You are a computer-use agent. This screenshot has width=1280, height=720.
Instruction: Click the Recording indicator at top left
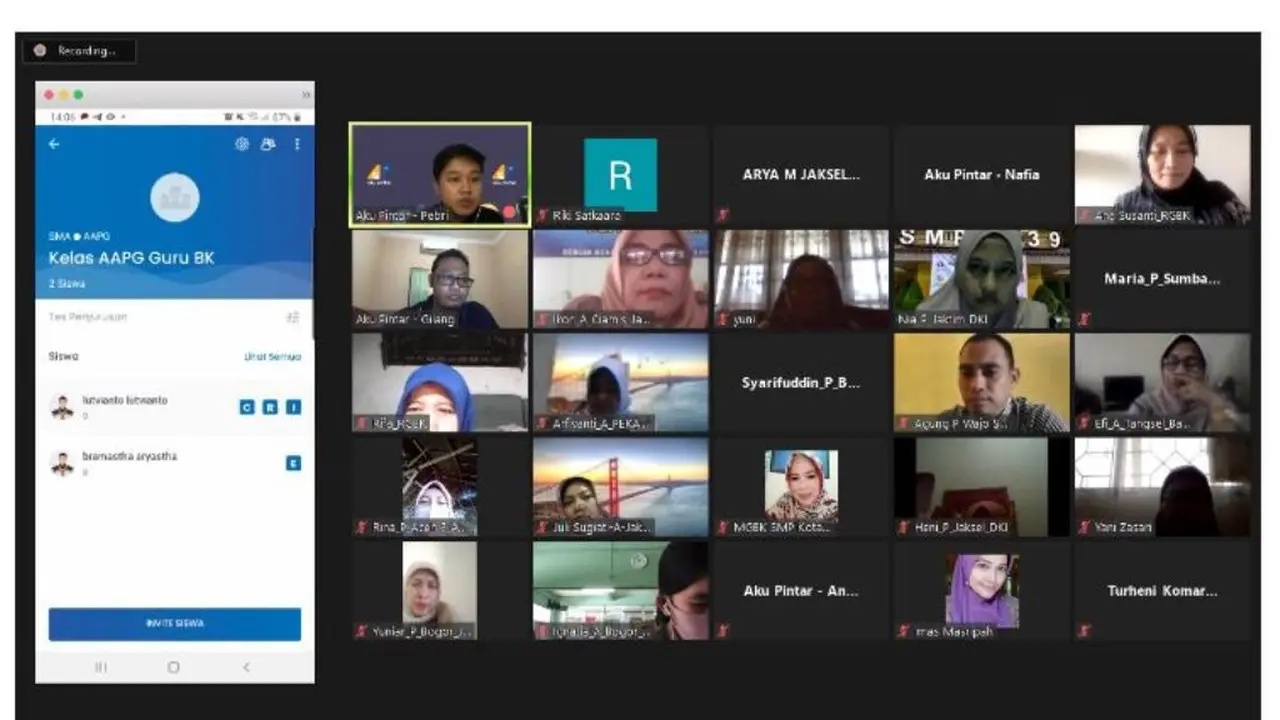(79, 50)
